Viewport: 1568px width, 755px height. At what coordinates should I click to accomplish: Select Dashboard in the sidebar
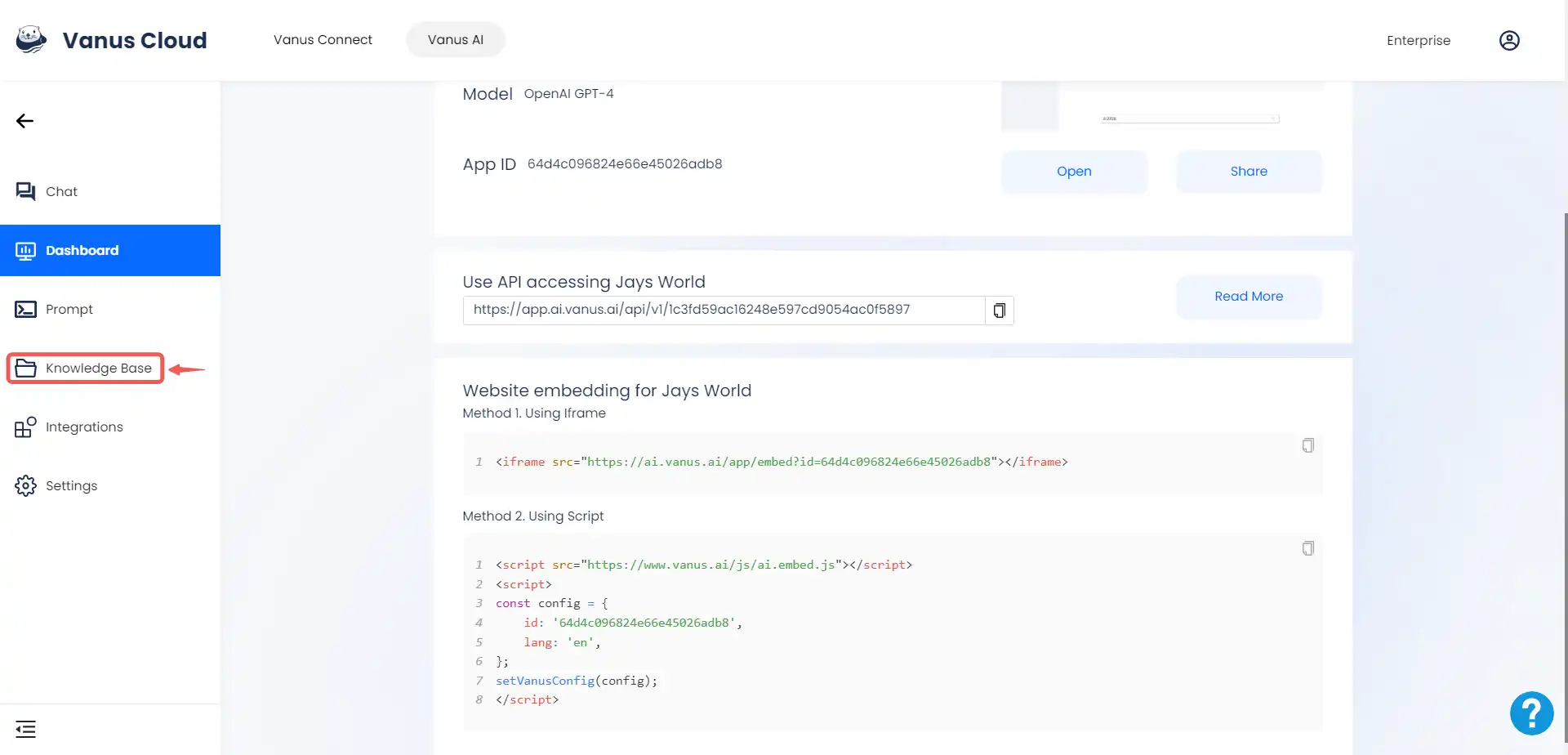(110, 250)
